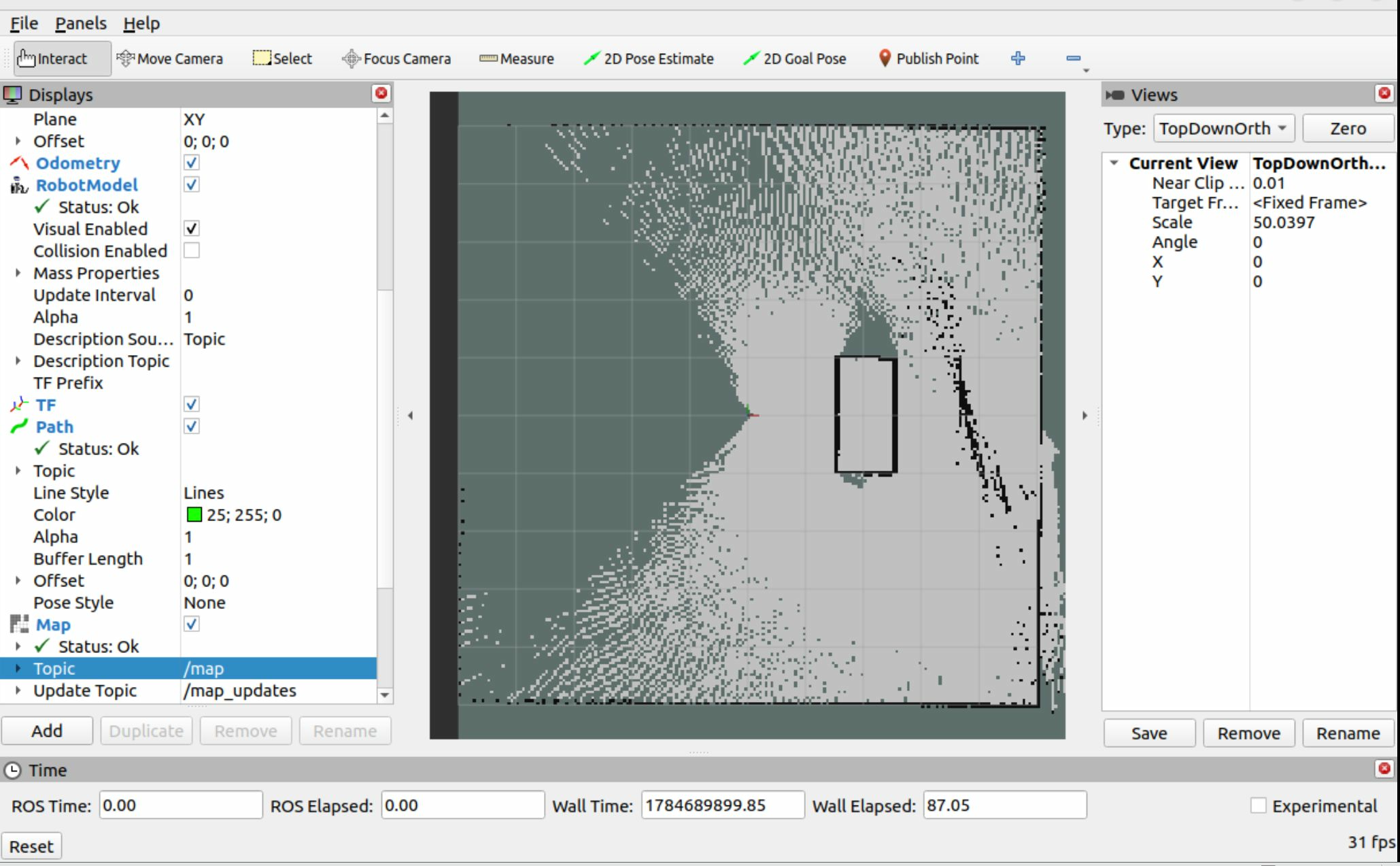Pick the Measure tool

click(x=517, y=59)
